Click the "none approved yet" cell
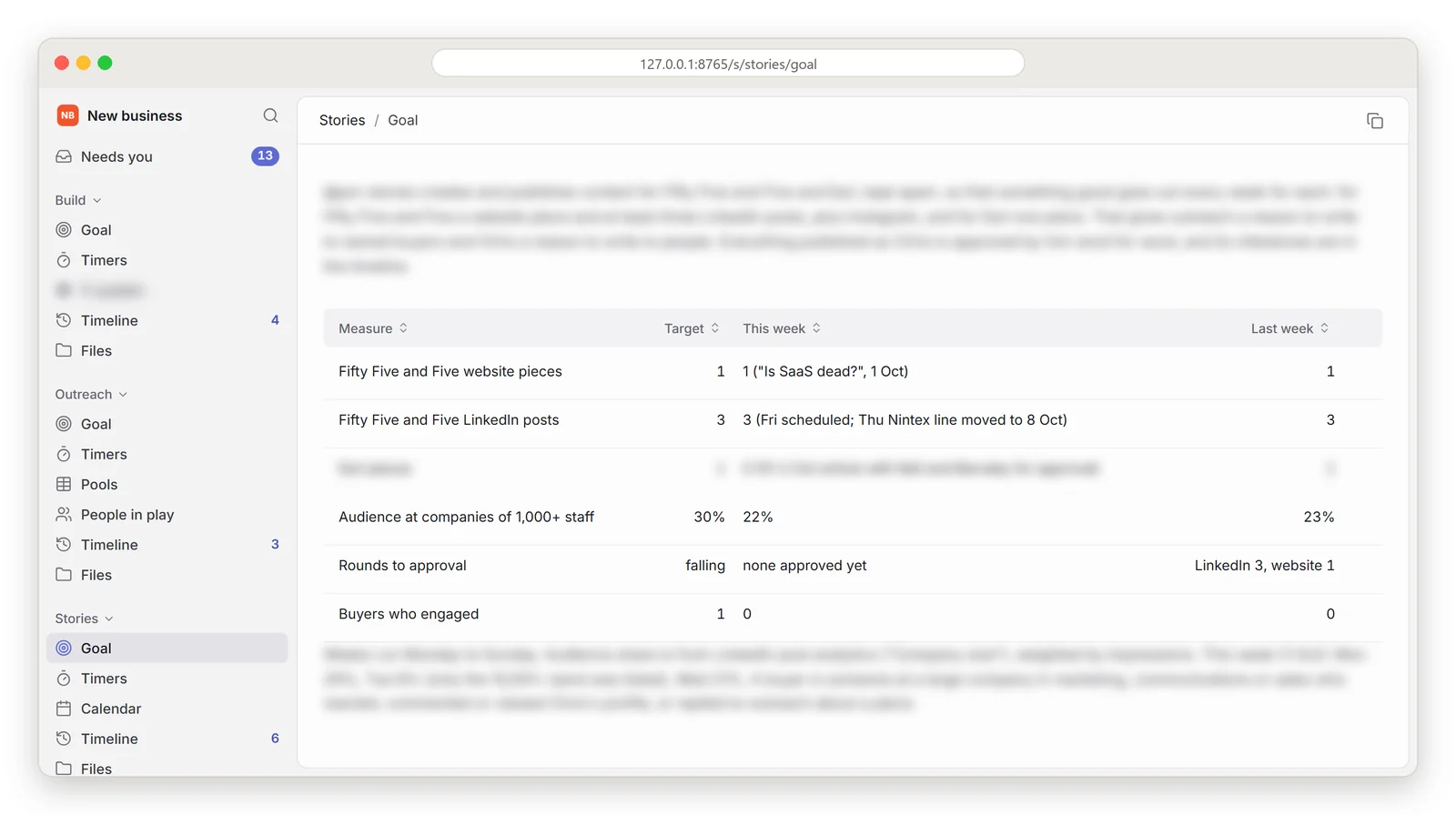The height and width of the screenshot is (815, 1456). 804,566
